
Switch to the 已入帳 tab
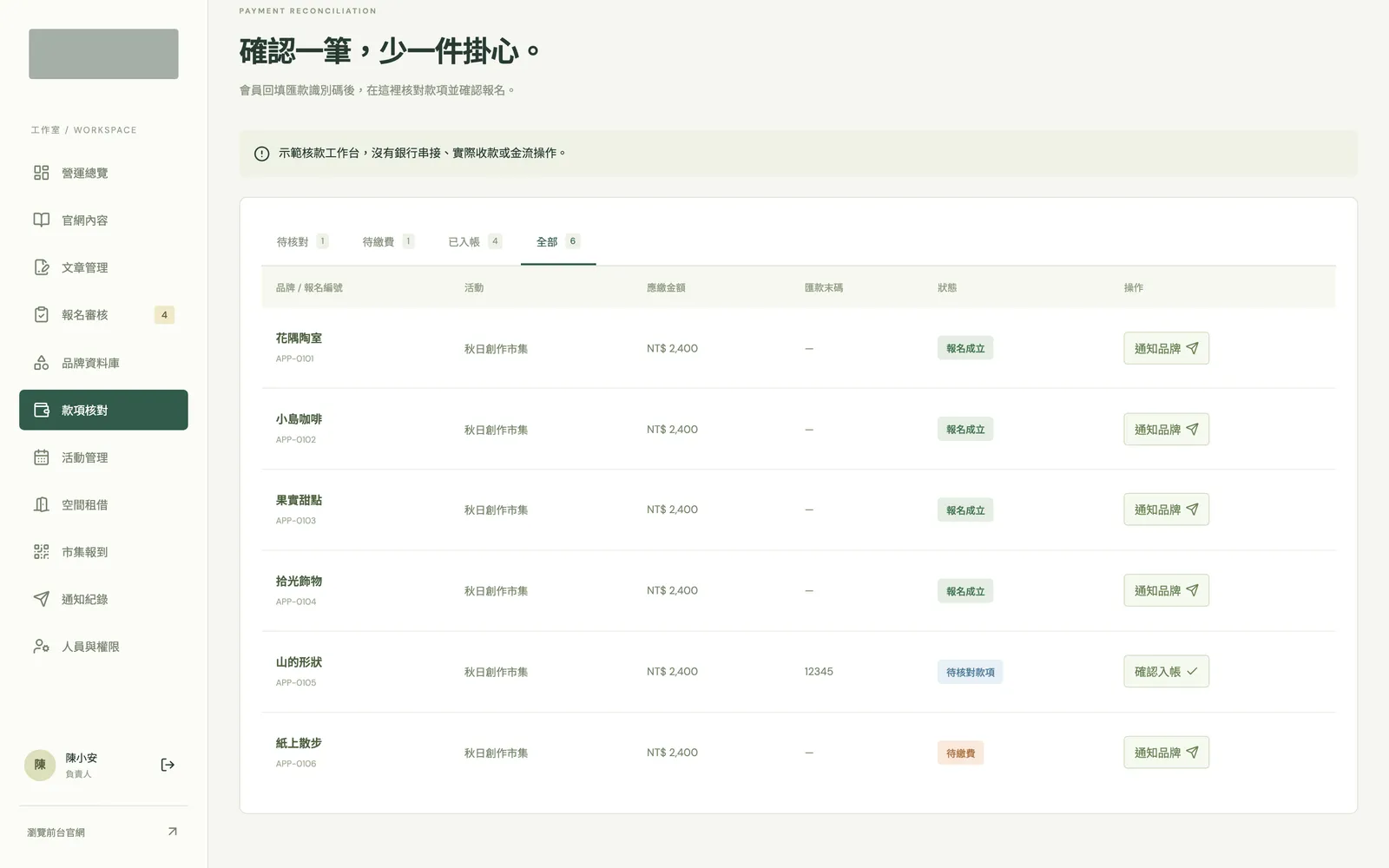click(474, 241)
